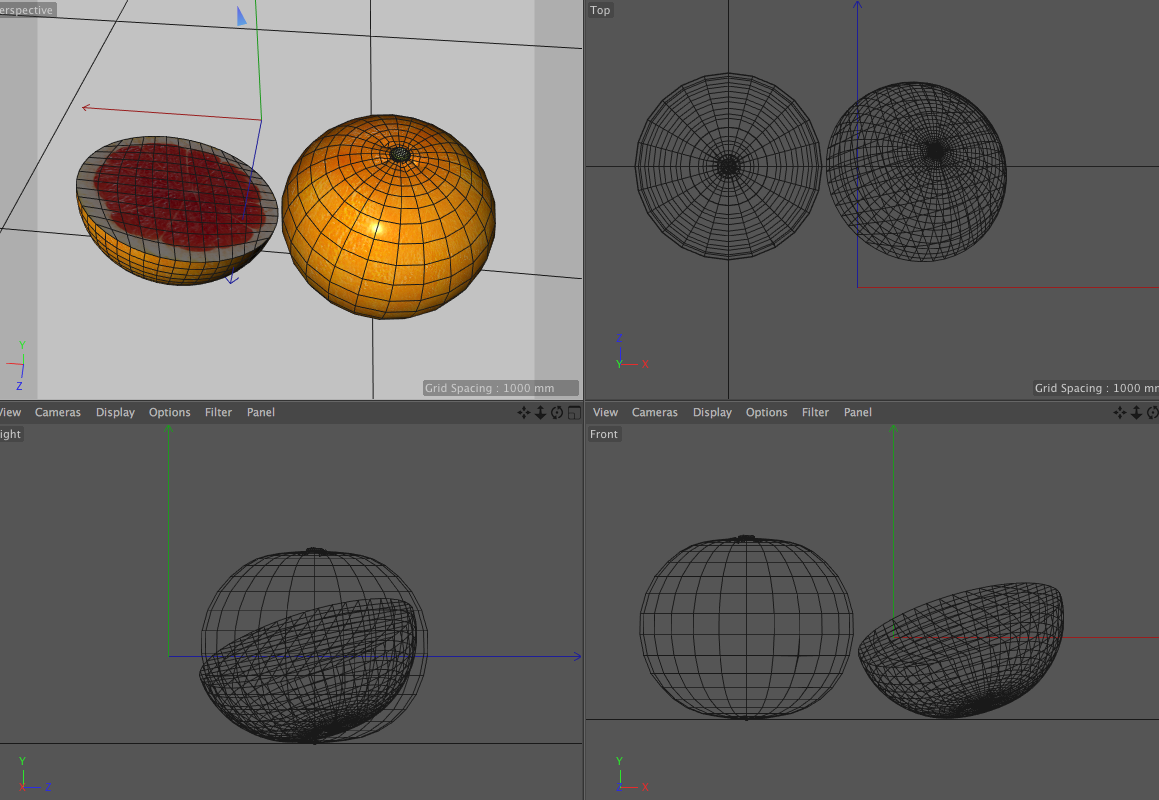Click the rotate camera icon in Front viewport
This screenshot has height=800, width=1159.
pyautogui.click(x=1153, y=412)
